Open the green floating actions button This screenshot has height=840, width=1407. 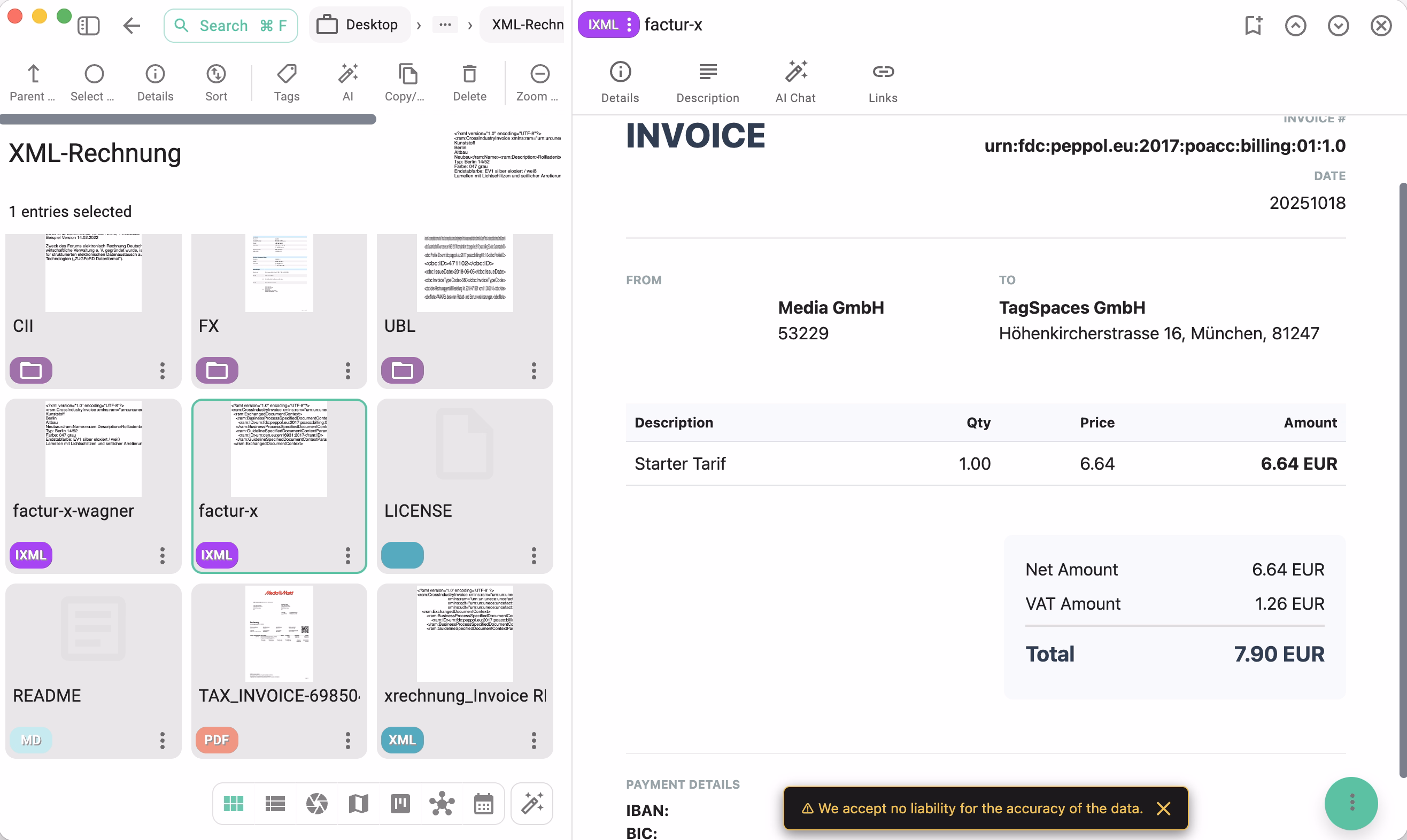pyautogui.click(x=1351, y=803)
